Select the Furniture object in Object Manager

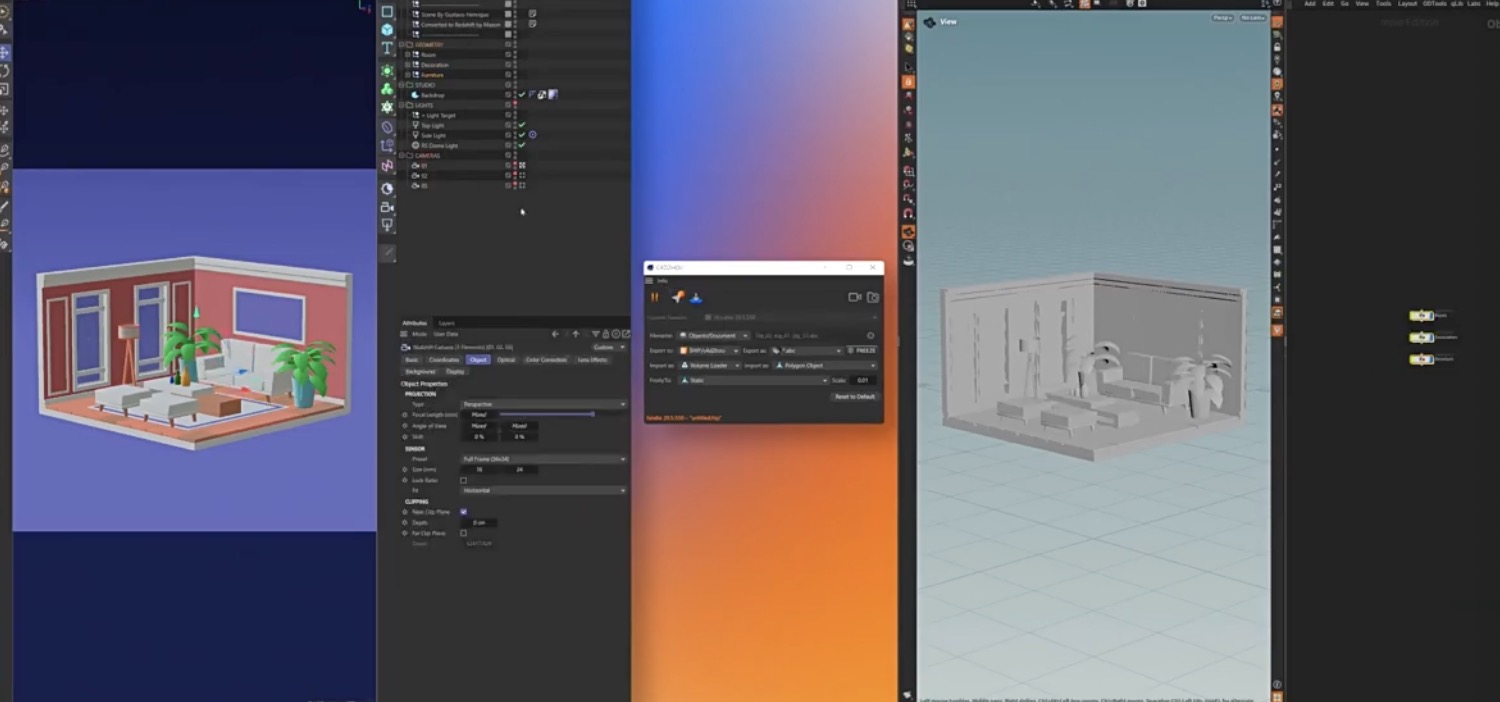click(431, 75)
